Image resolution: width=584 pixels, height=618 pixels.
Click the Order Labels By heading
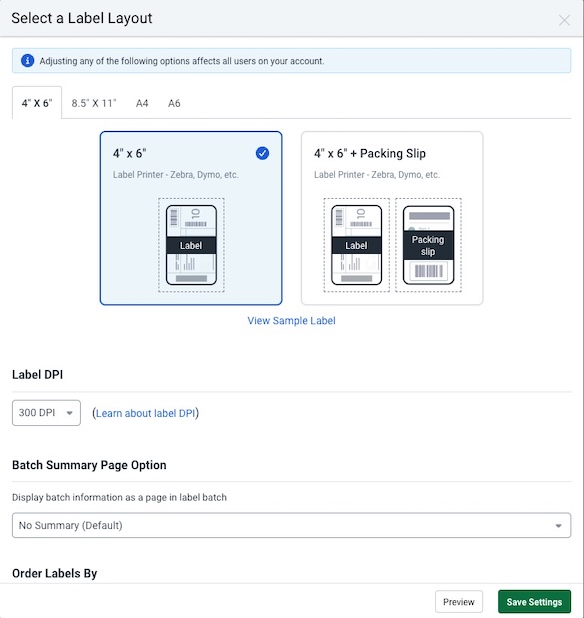pos(55,573)
